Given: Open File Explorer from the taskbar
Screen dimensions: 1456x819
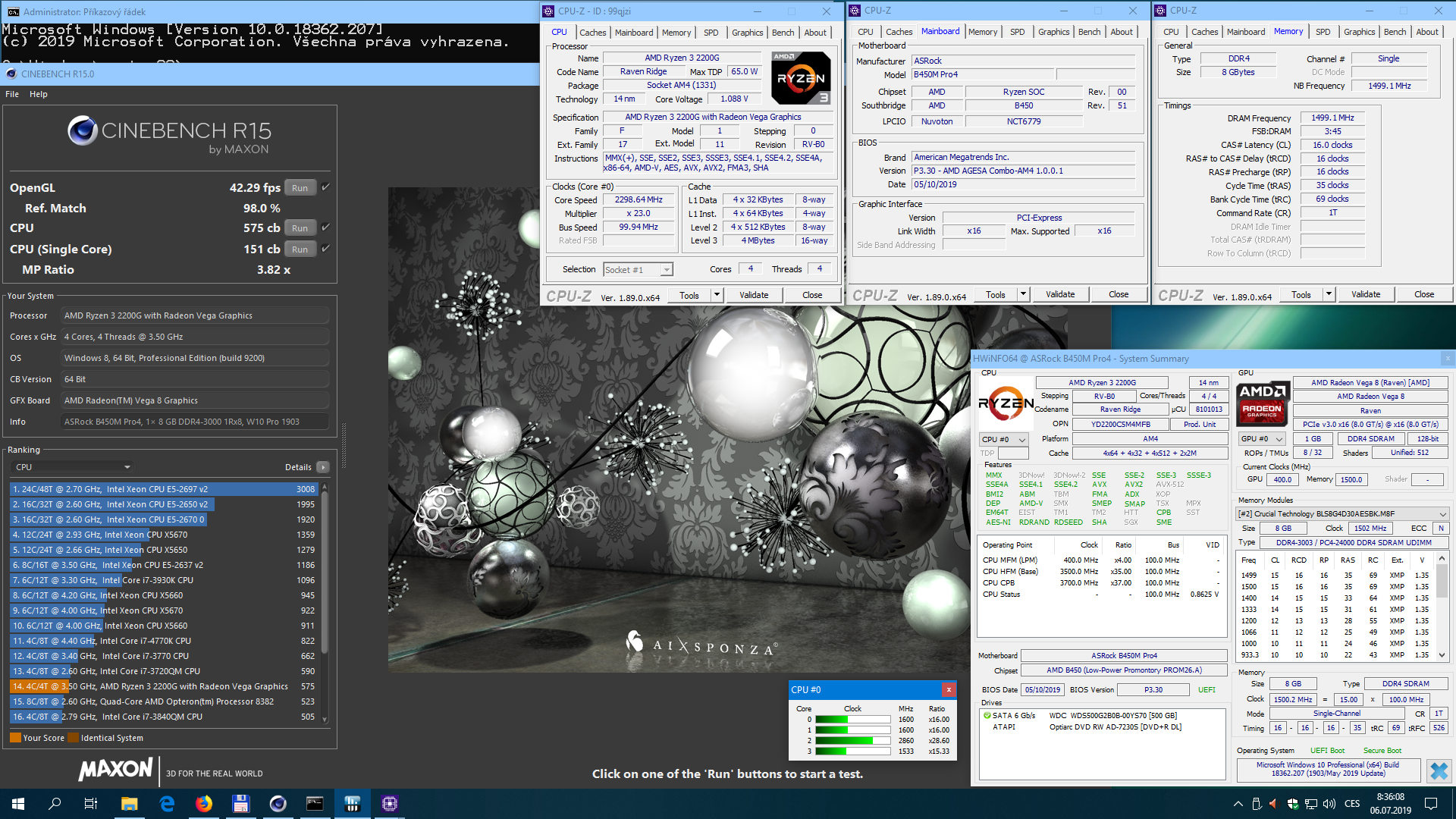Looking at the screenshot, I should pos(129,804).
